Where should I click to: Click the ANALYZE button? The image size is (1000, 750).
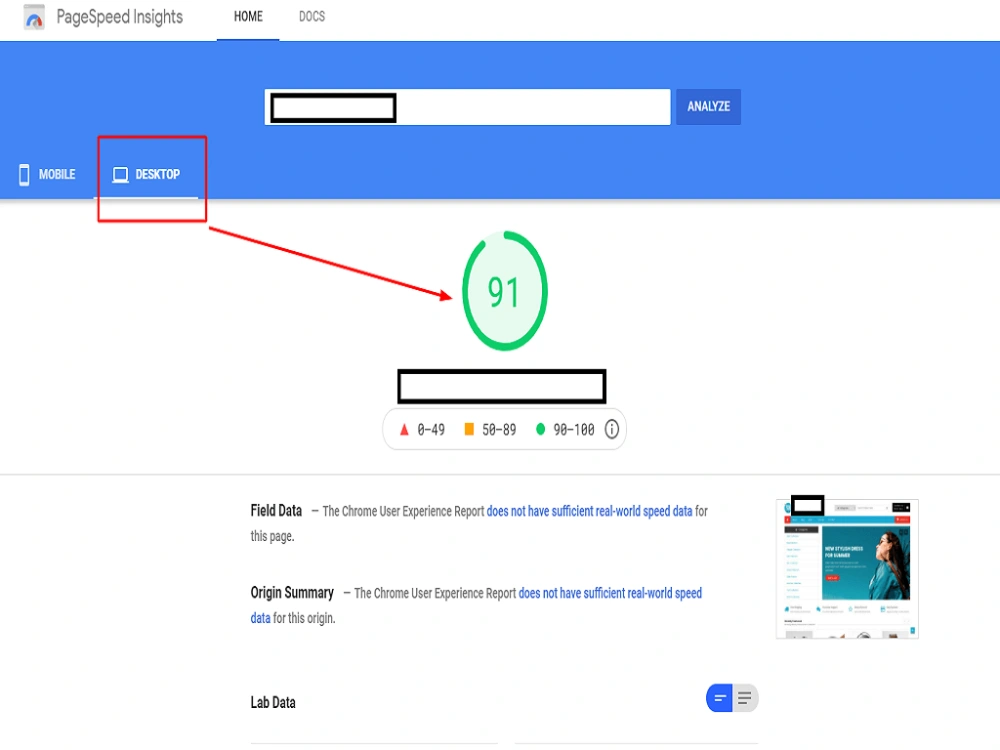709,107
